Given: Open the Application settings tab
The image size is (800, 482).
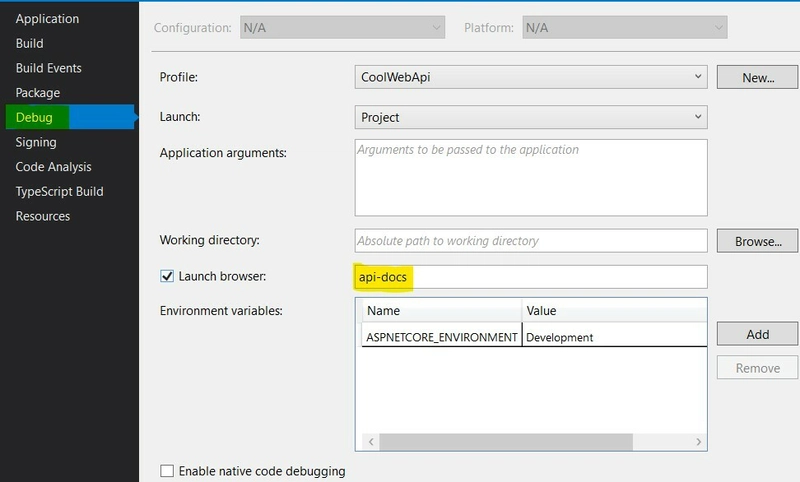Looking at the screenshot, I should (47, 19).
